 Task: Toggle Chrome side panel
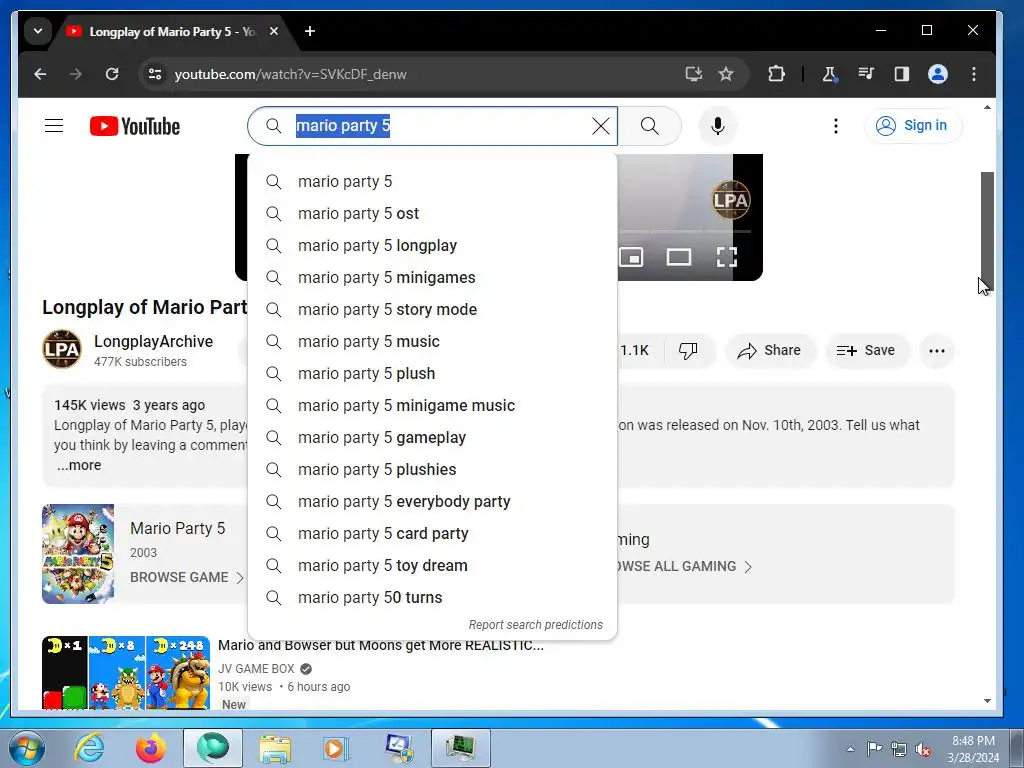pos(902,74)
